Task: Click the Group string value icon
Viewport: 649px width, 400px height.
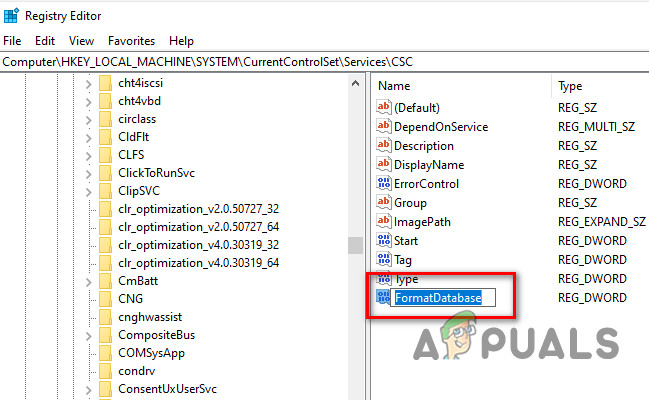Action: click(383, 202)
